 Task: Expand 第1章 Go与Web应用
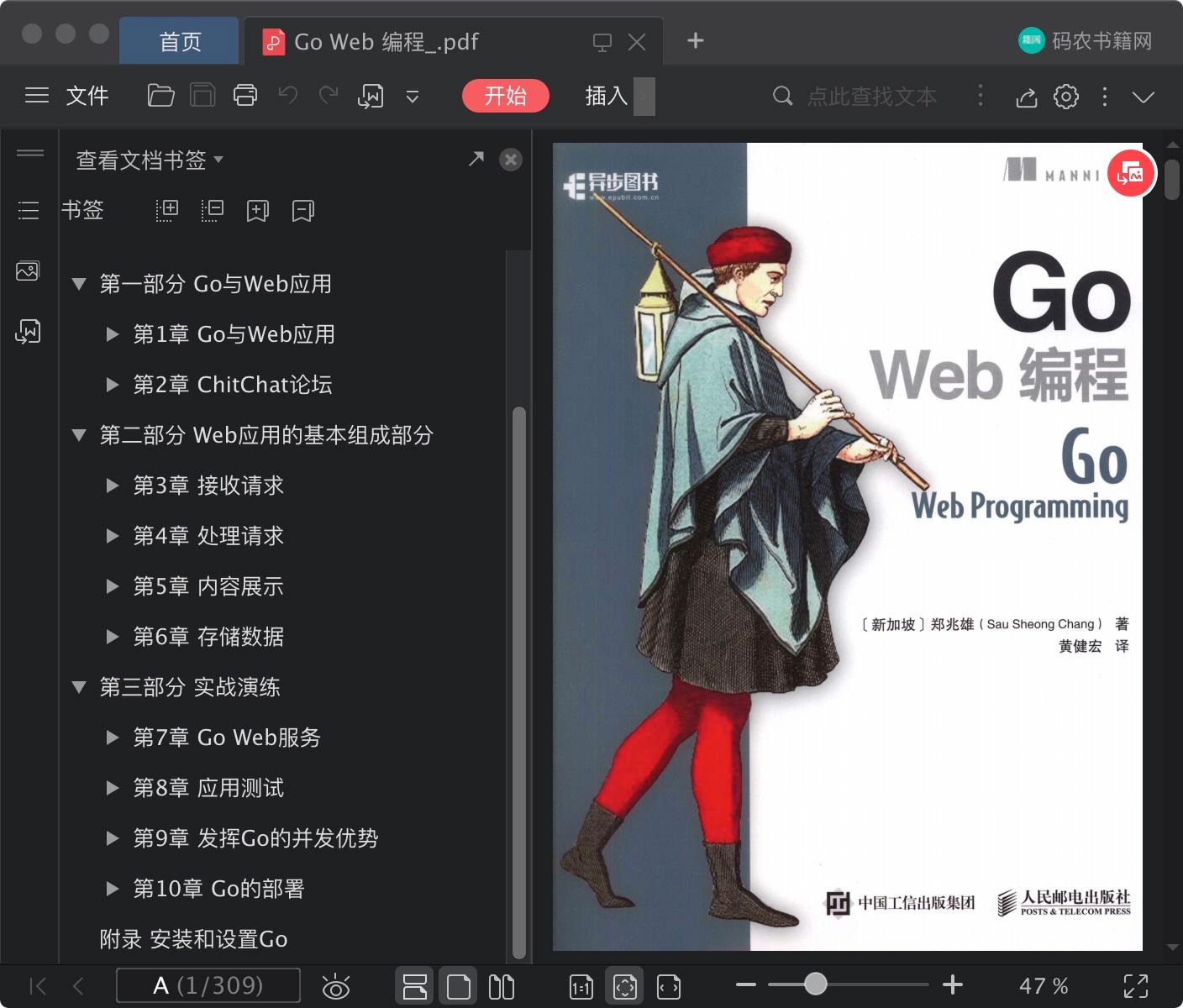(112, 334)
